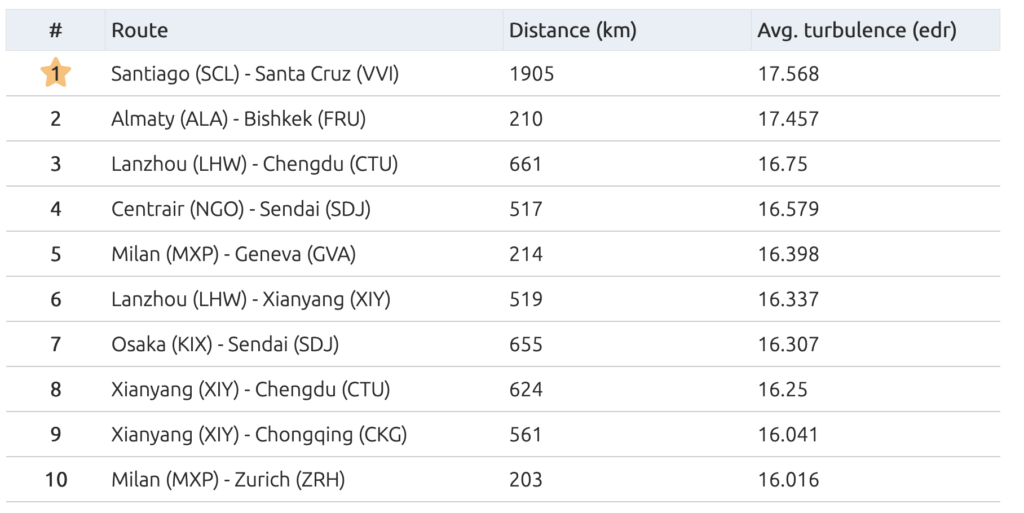Select the Xianyang (XIY) - Chengdu (CTU) route
This screenshot has width=1024, height=513.
pyautogui.click(x=251, y=389)
